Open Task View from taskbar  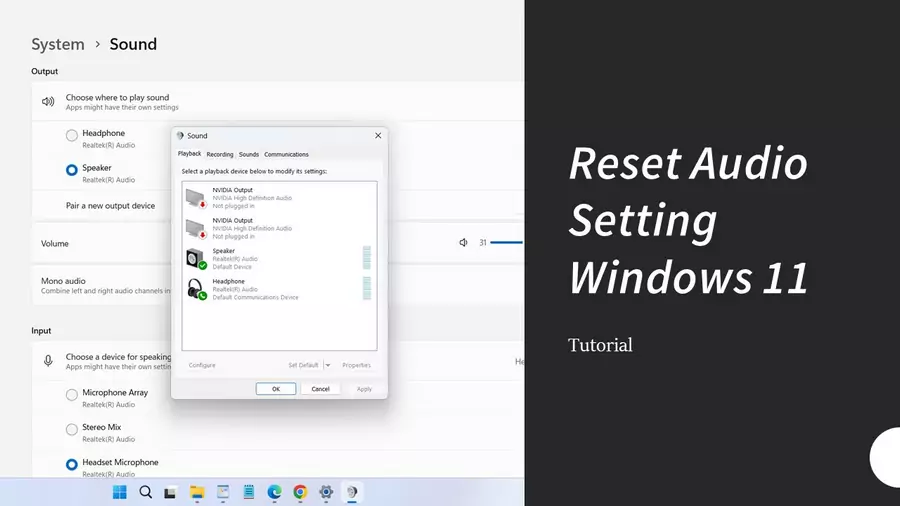click(170, 493)
